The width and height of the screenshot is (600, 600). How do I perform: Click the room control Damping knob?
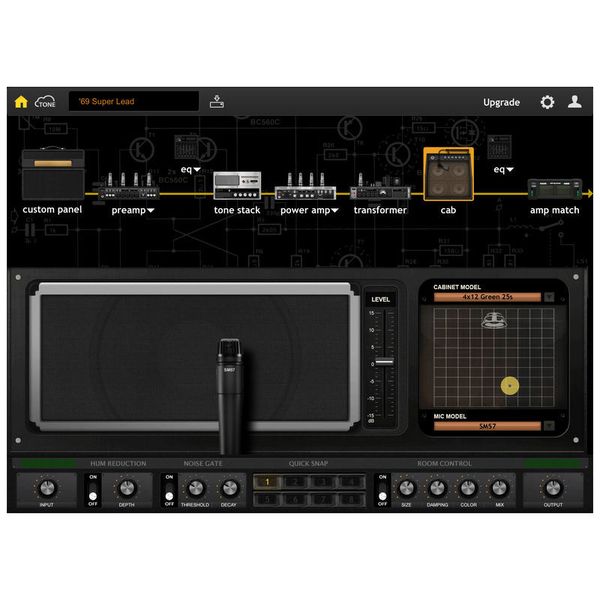(x=437, y=488)
